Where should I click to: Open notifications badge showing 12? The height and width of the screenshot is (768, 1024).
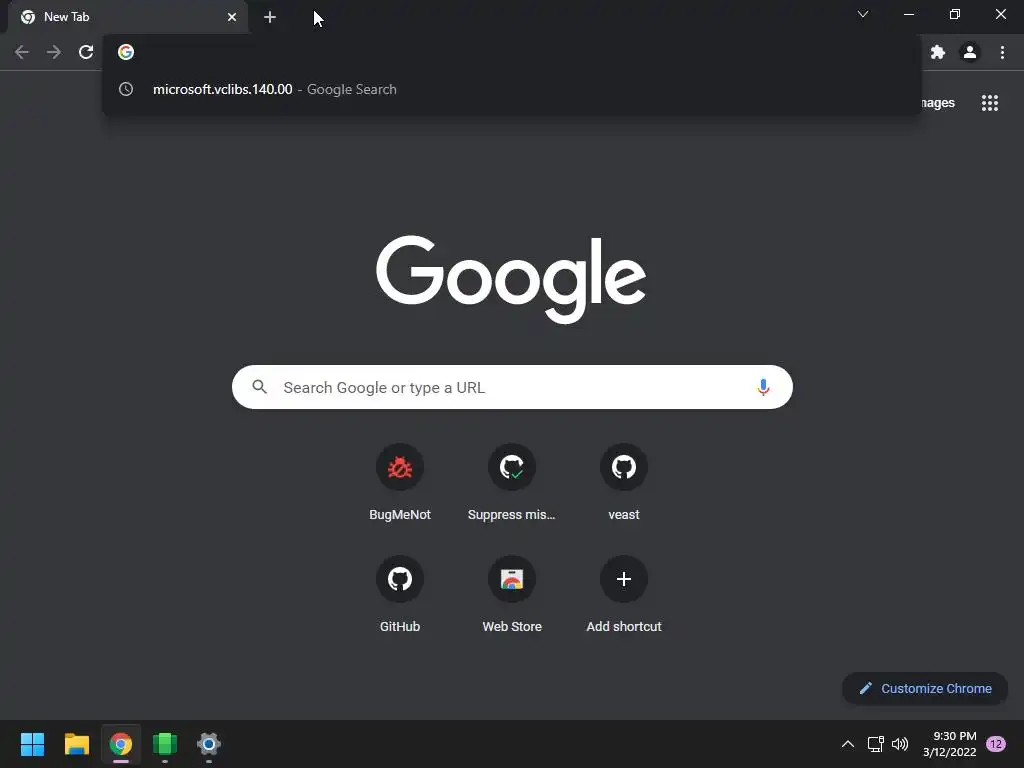pos(996,744)
